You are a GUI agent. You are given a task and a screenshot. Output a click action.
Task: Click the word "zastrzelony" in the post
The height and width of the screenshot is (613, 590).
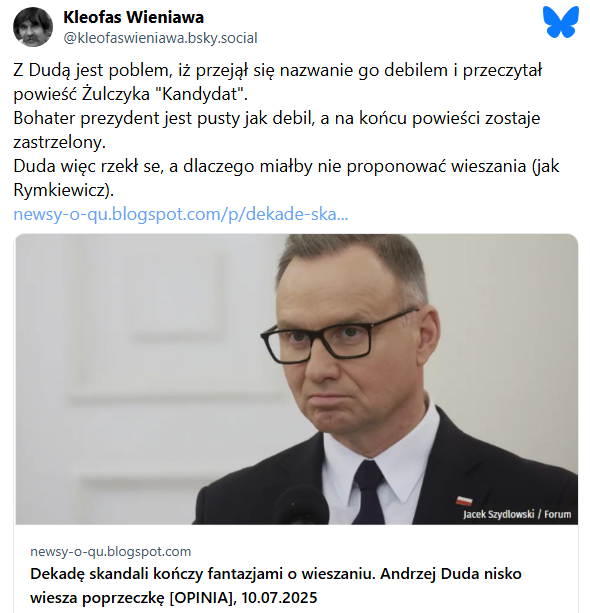pos(59,142)
